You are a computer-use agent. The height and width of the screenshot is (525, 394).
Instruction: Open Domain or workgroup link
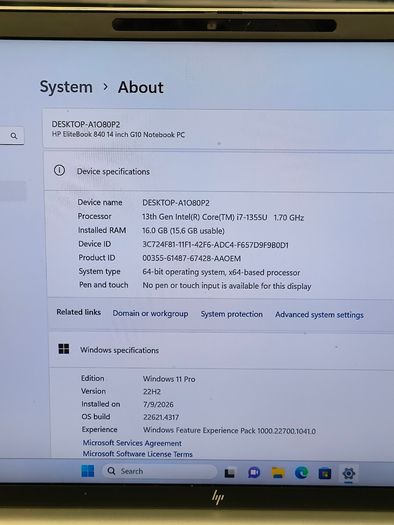coord(150,313)
